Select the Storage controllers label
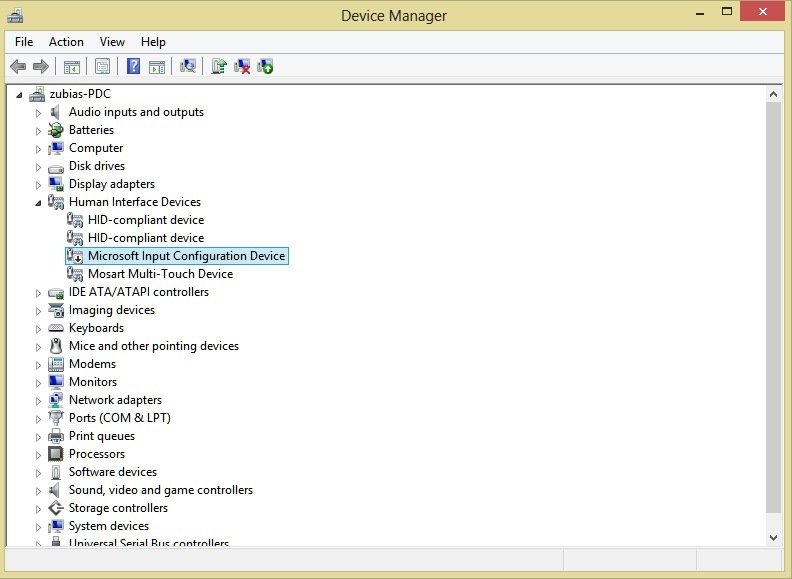This screenshot has height=579, width=792. pos(118,508)
